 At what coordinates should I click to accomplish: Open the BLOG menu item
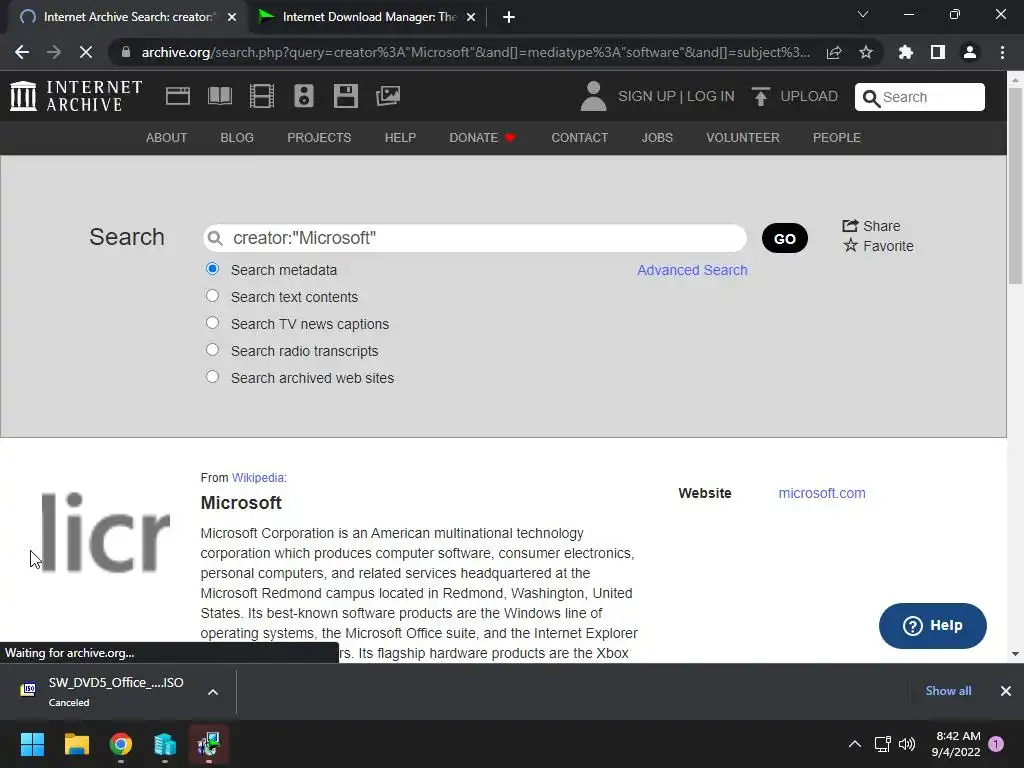point(237,138)
